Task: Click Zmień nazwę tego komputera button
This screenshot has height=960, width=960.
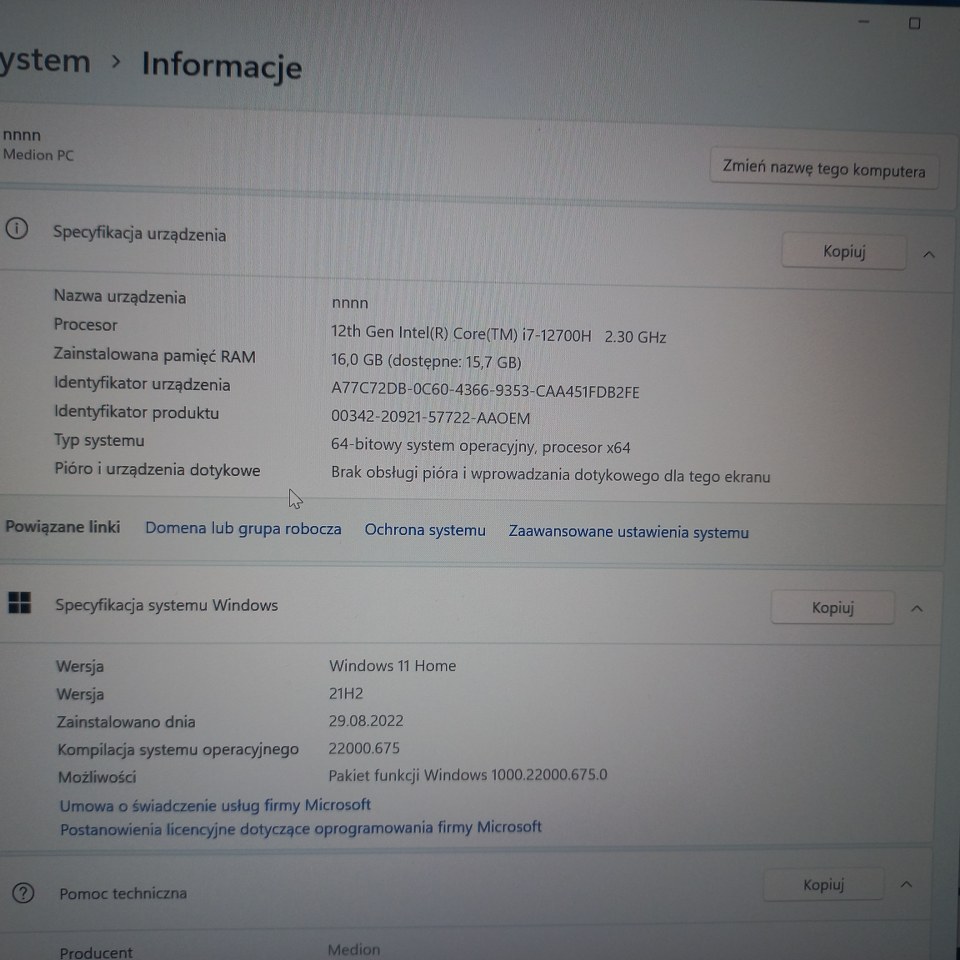Action: pyautogui.click(x=823, y=168)
